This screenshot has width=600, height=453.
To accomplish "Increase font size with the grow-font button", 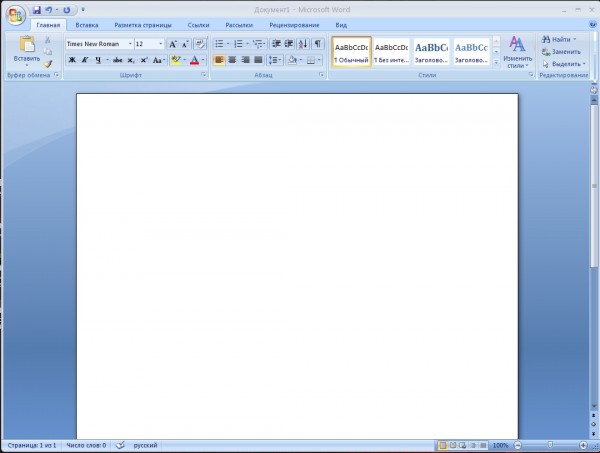I will [173, 44].
